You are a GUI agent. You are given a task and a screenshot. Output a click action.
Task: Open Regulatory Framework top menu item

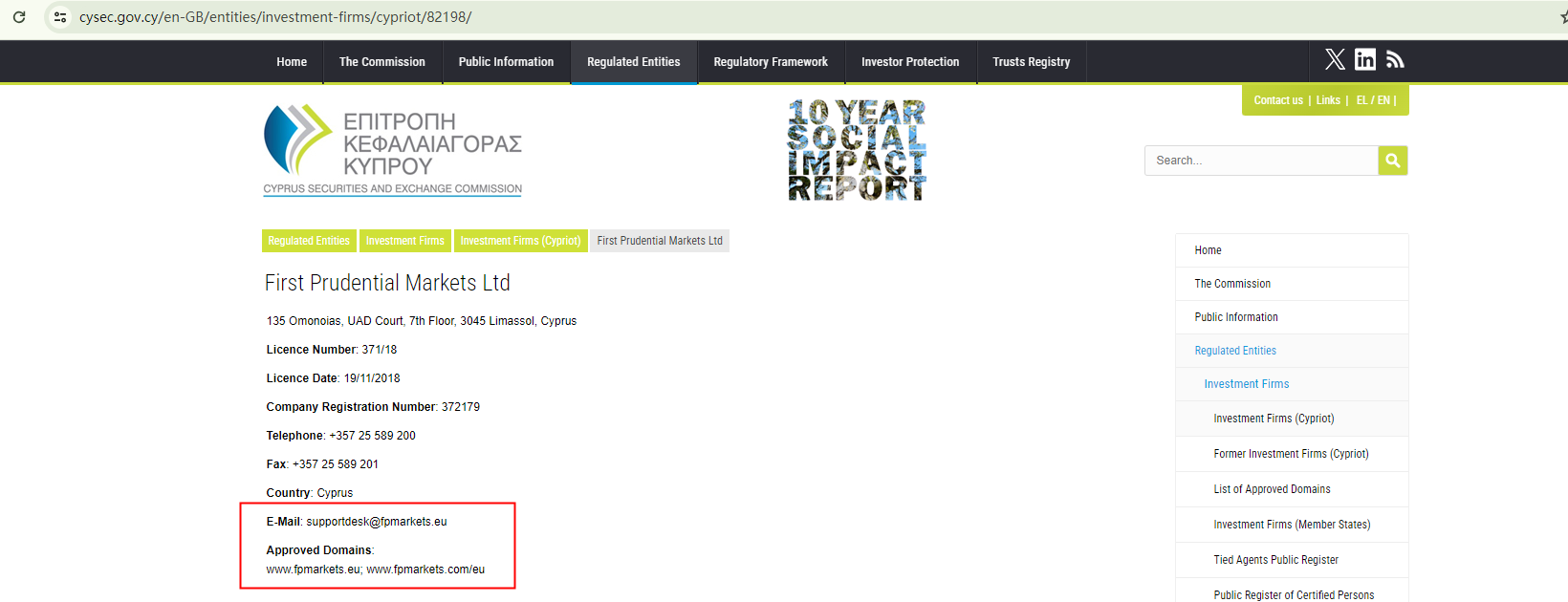(771, 62)
